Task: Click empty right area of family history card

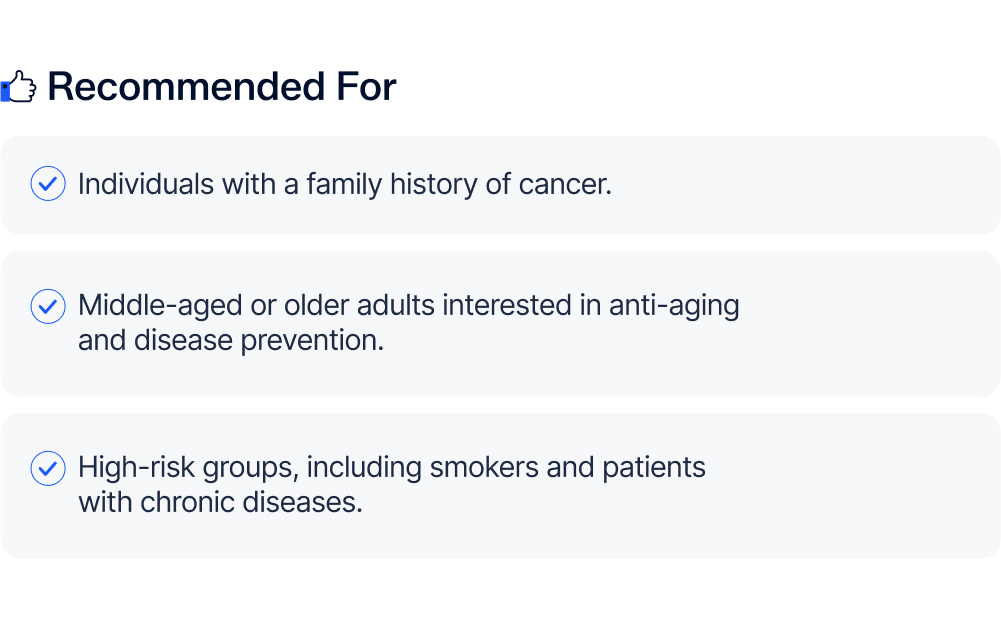Action: [x=850, y=185]
